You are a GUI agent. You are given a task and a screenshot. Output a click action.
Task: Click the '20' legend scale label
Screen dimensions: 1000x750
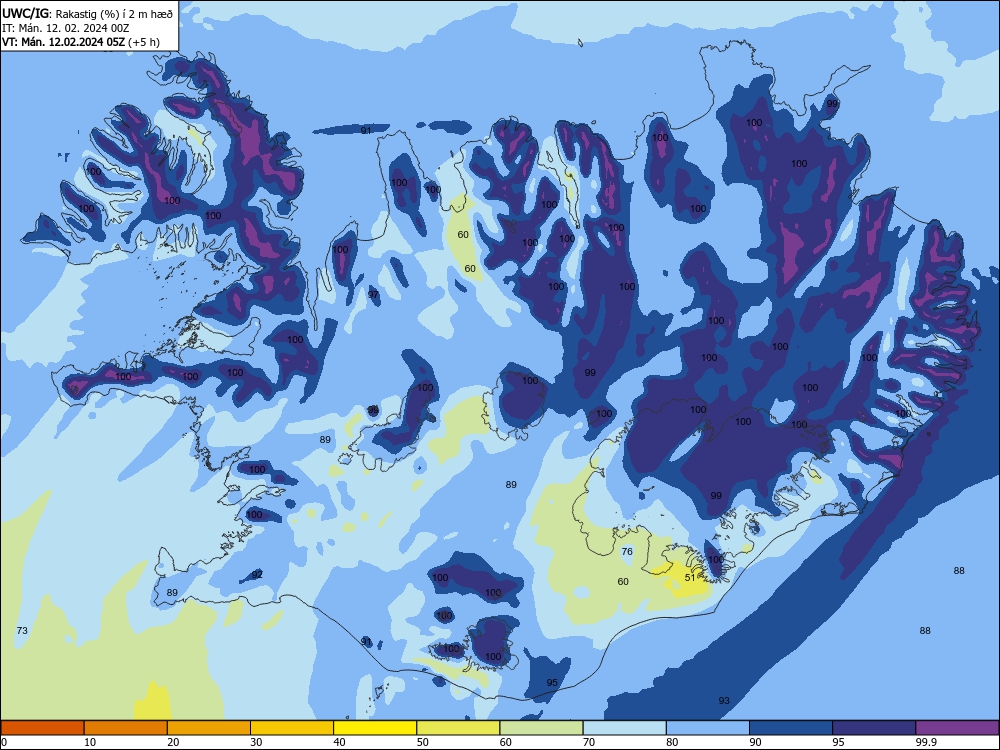pyautogui.click(x=173, y=742)
